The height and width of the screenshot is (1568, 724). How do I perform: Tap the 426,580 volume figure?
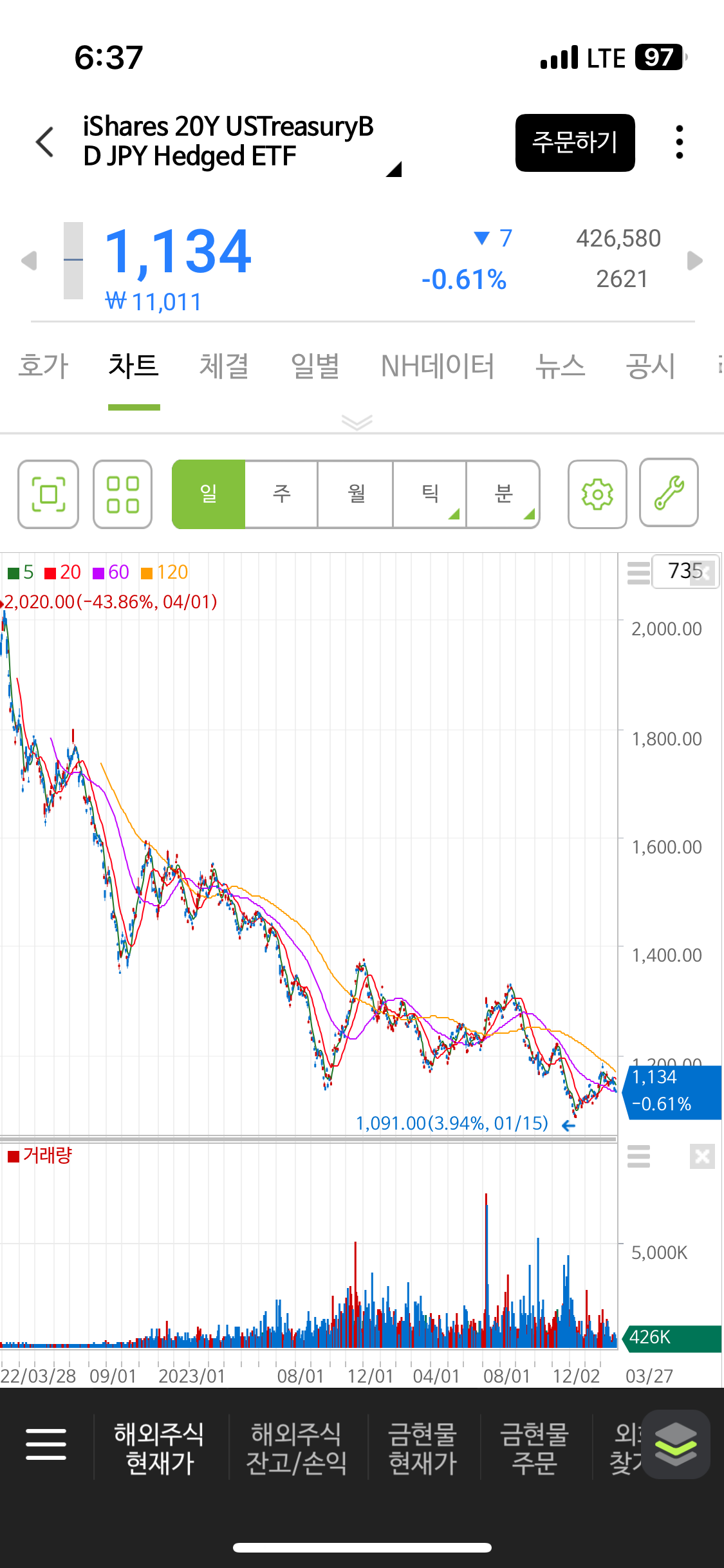click(x=618, y=239)
